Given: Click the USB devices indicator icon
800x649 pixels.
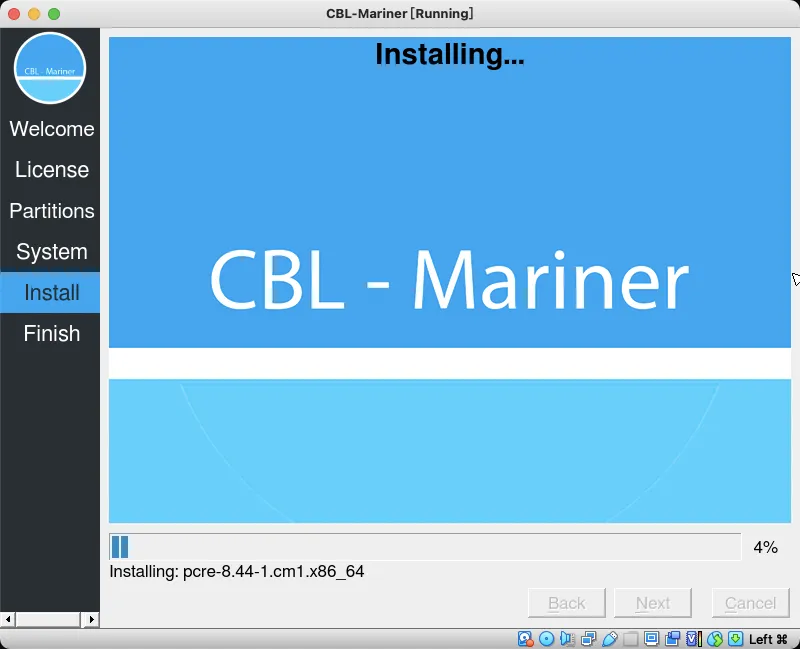Looking at the screenshot, I should [x=610, y=638].
